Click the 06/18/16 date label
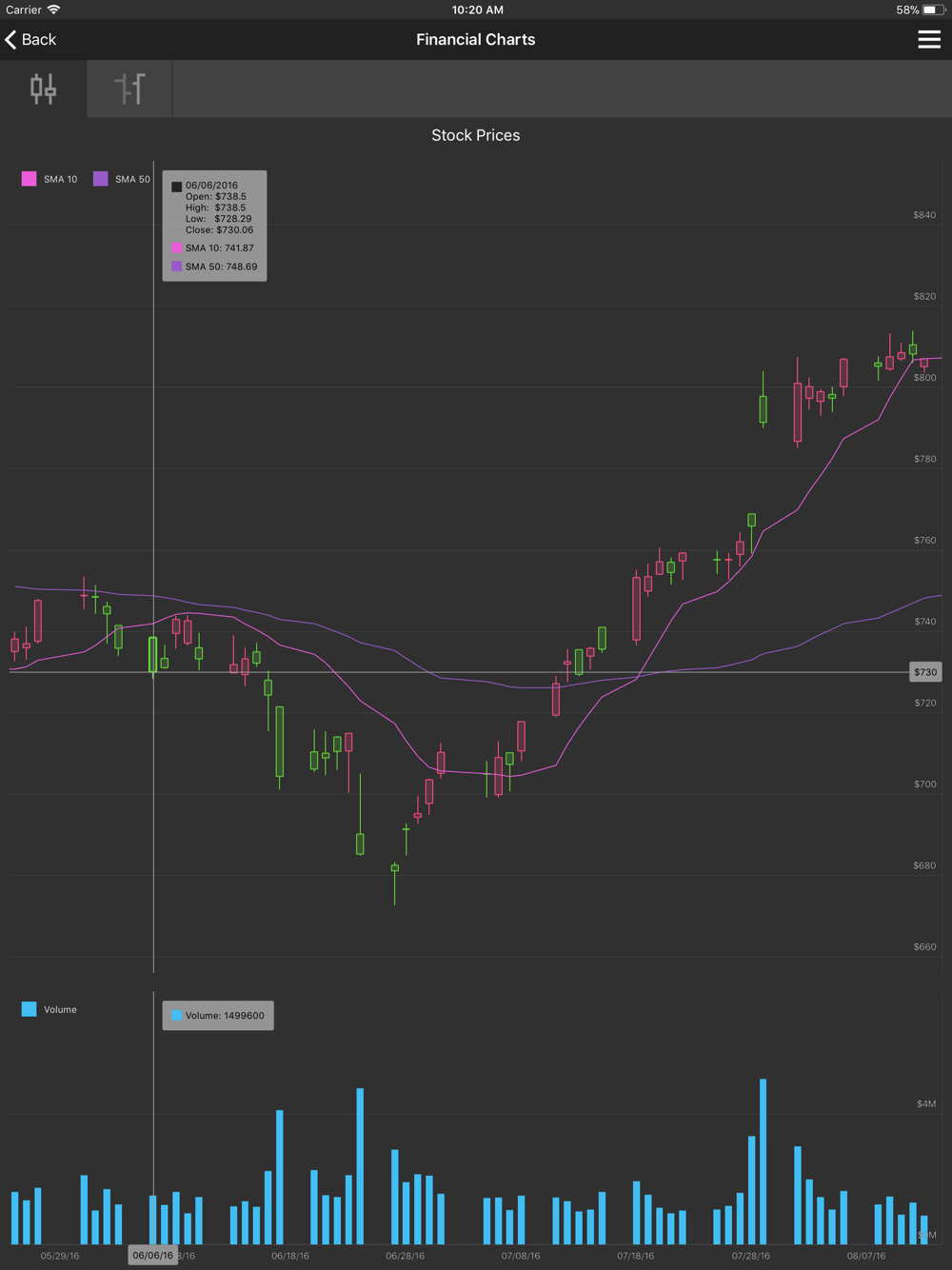 click(290, 1256)
